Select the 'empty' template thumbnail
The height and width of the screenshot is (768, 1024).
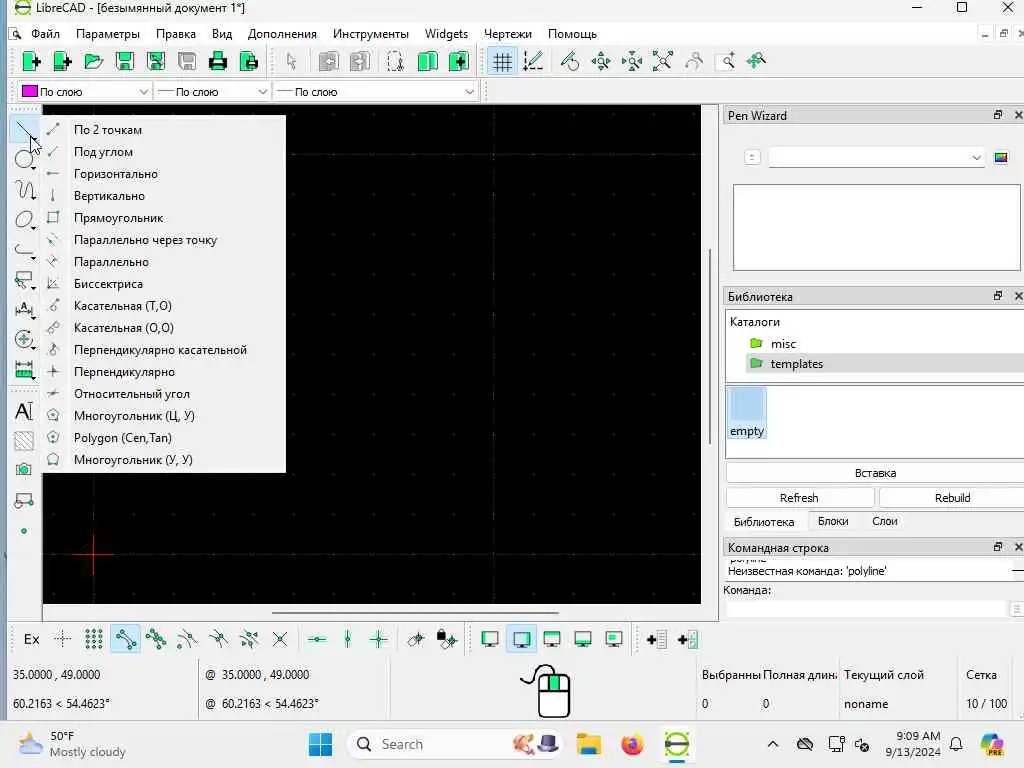(x=746, y=413)
